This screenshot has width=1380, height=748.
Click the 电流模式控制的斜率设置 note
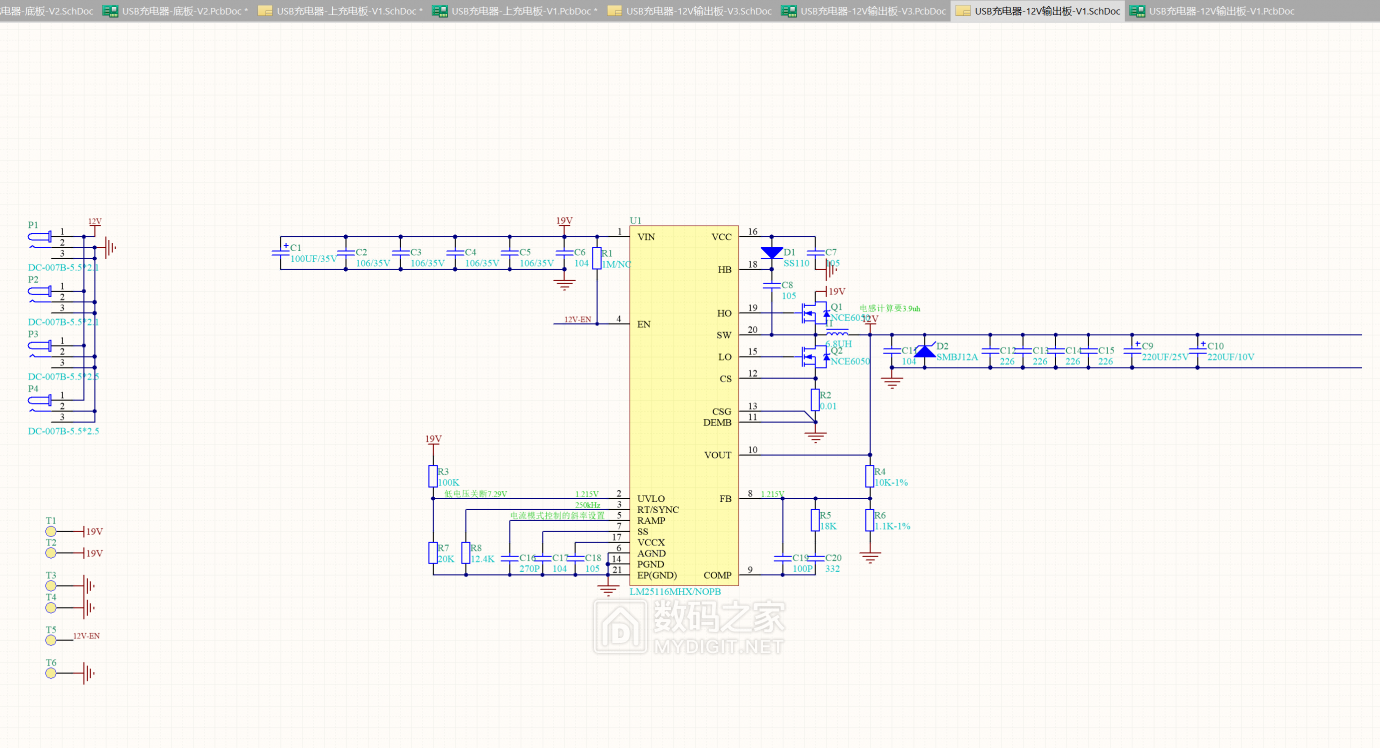[x=557, y=516]
